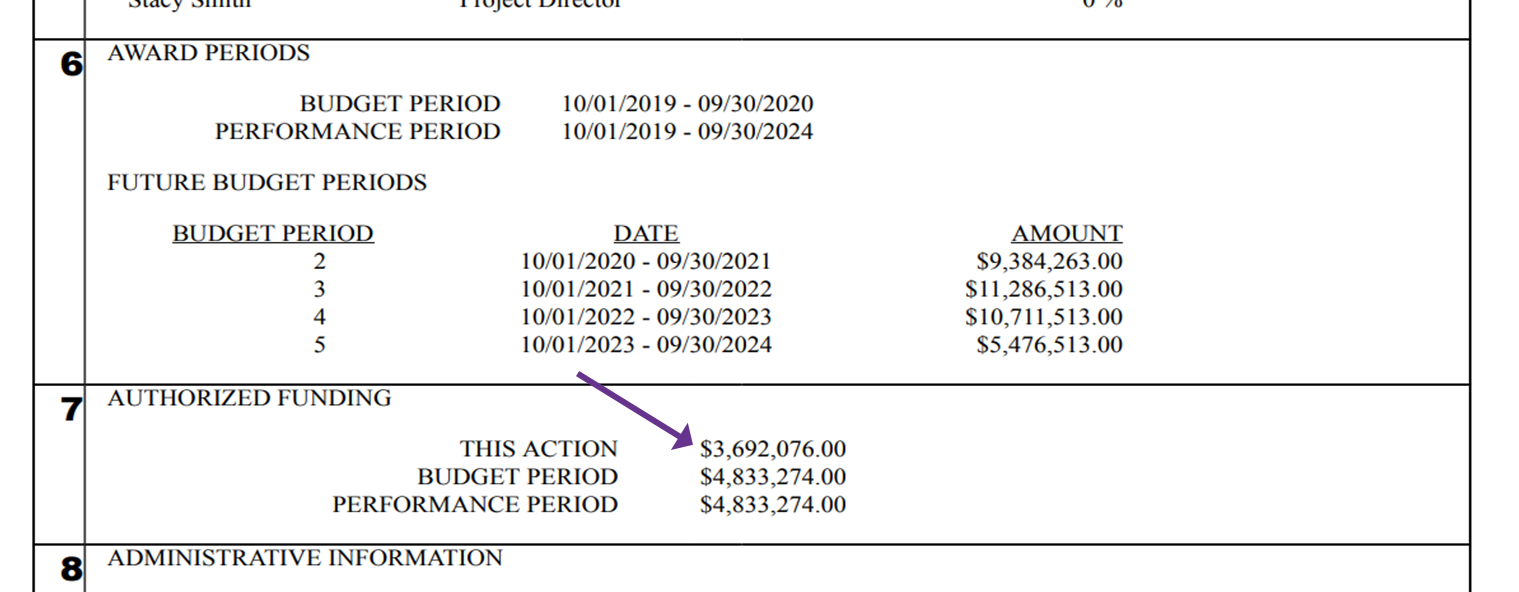Click the ADMINISTRATIVE INFORMATION heading
Screen dimensions: 1519x592
[x=305, y=558]
